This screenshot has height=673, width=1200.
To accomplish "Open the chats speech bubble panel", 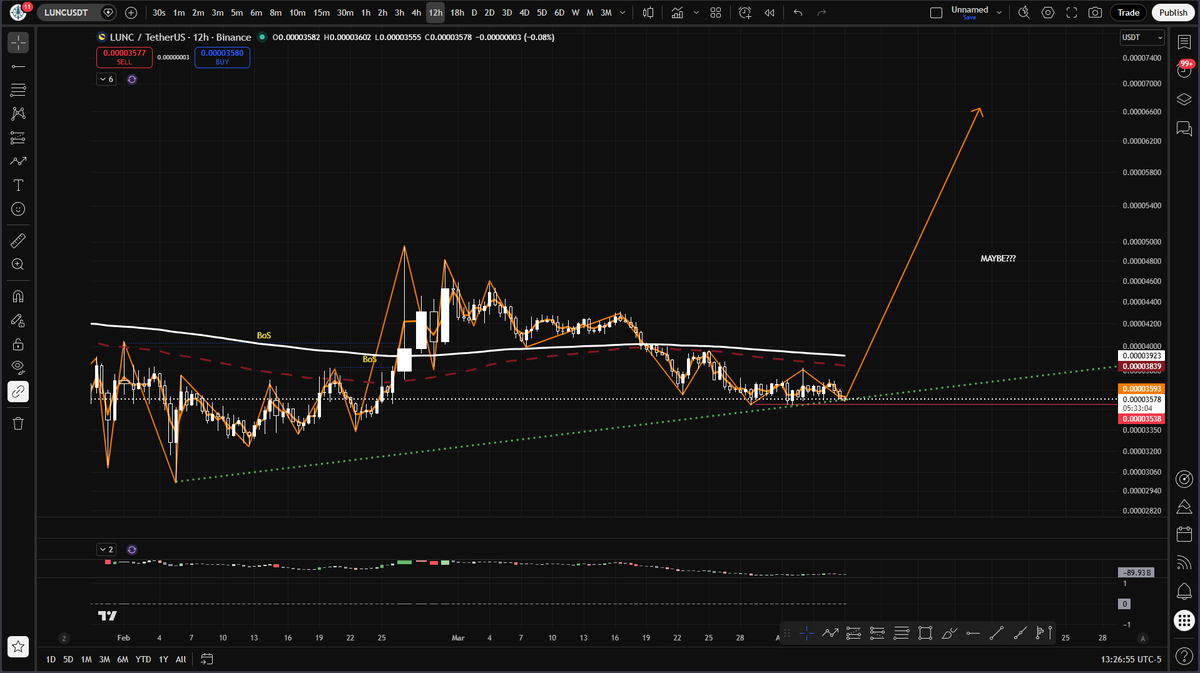I will coord(1184,128).
